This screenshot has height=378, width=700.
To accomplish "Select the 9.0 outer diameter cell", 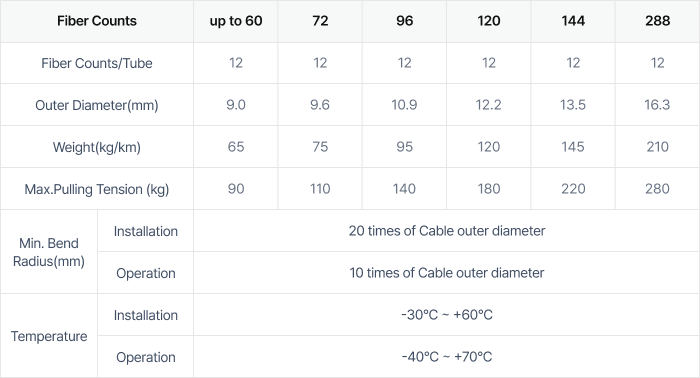I will (x=236, y=105).
